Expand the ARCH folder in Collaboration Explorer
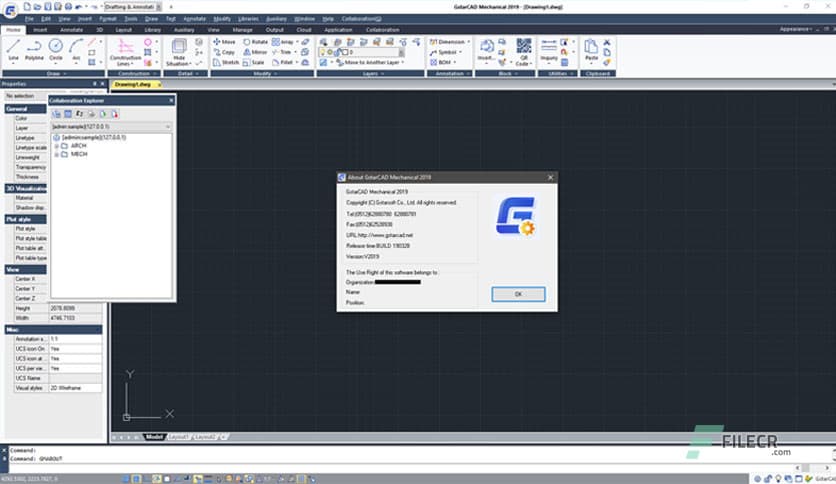The height and width of the screenshot is (484, 836). coord(57,146)
